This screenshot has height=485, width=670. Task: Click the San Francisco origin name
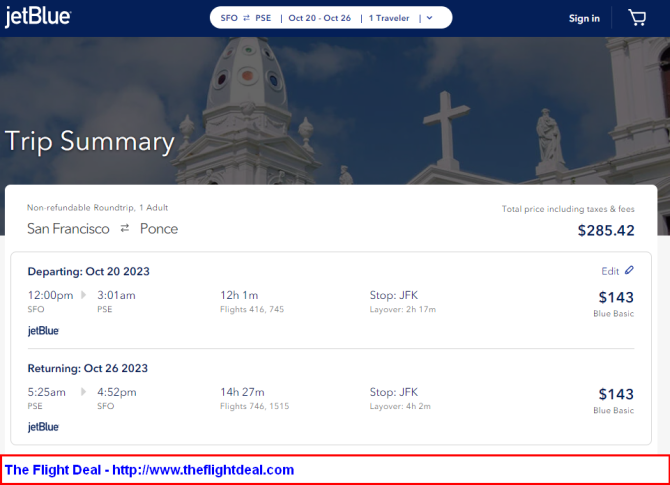[68, 229]
